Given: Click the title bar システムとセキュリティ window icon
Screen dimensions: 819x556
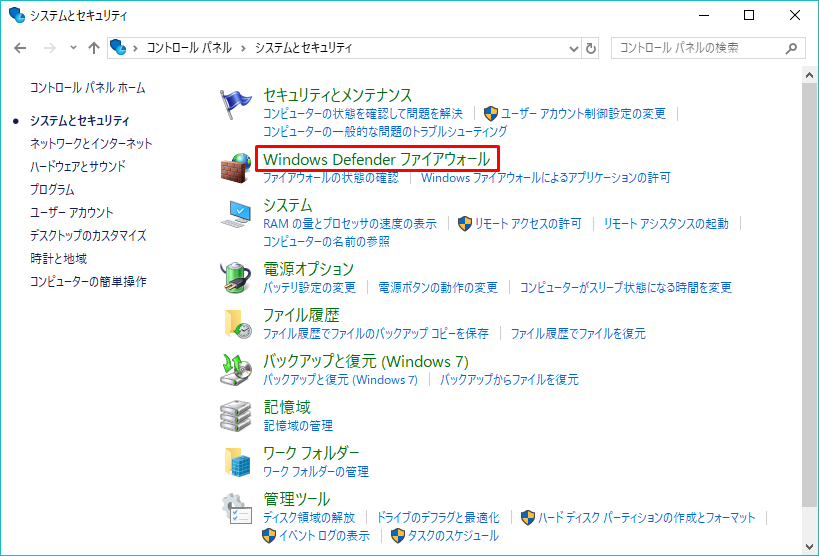Looking at the screenshot, I should pyautogui.click(x=17, y=15).
